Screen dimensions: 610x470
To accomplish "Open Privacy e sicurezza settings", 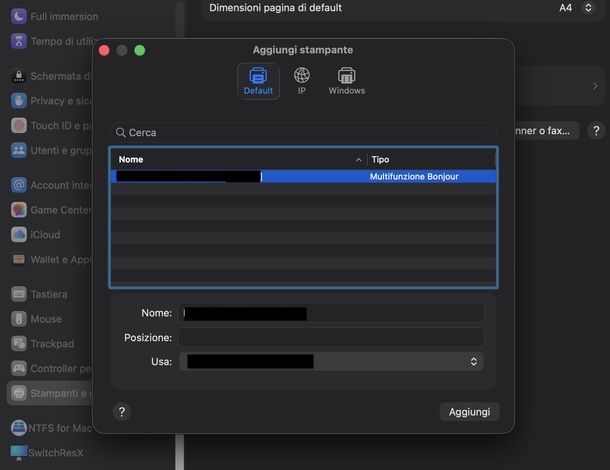I will (51, 101).
